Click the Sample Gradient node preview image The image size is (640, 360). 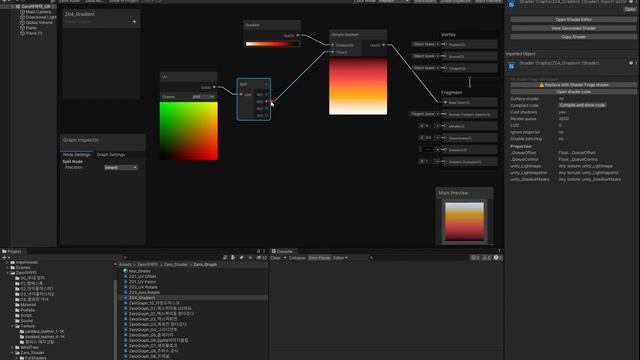coord(358,86)
